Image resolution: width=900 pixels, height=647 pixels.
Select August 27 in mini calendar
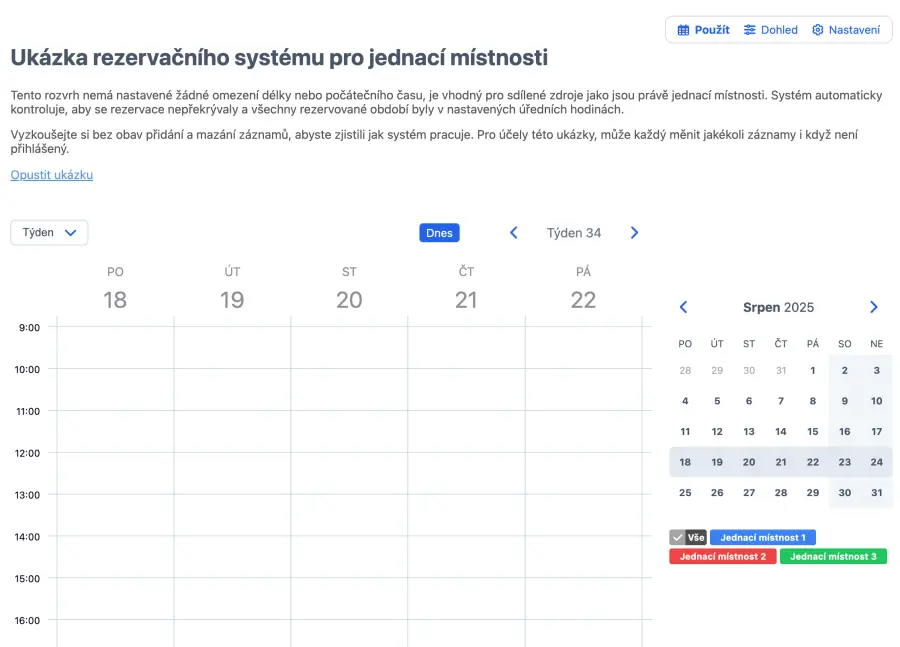(749, 493)
